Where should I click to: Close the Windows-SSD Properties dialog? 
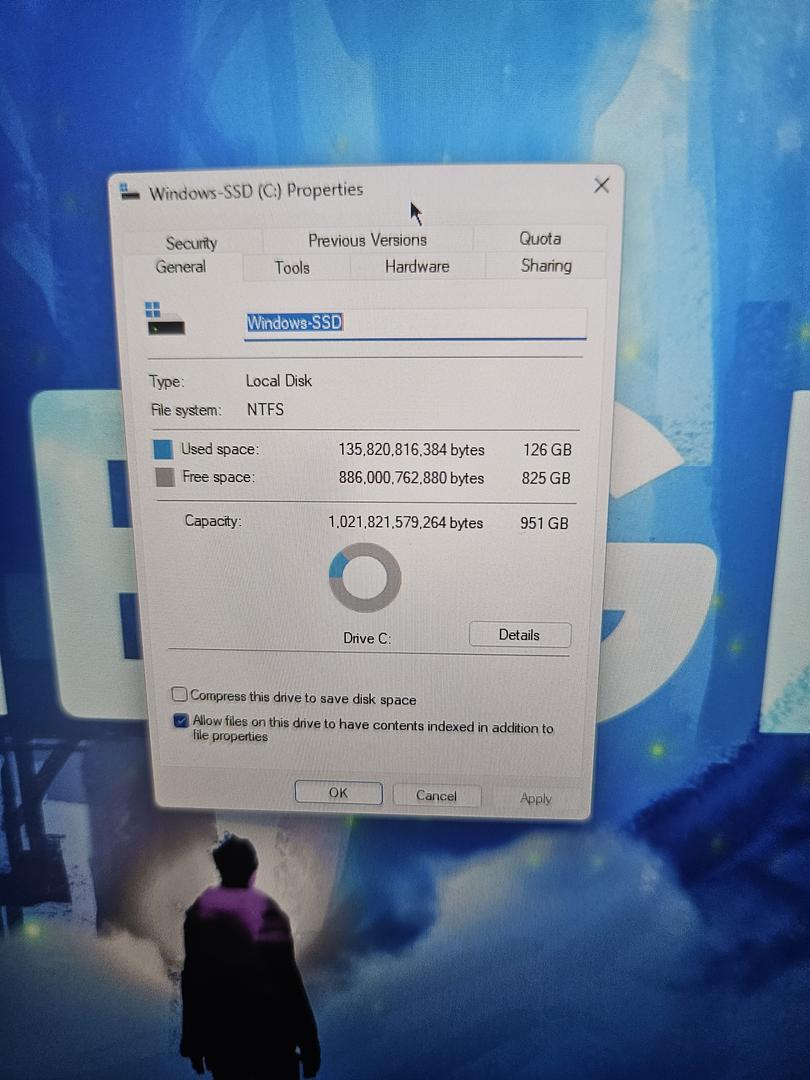(601, 185)
